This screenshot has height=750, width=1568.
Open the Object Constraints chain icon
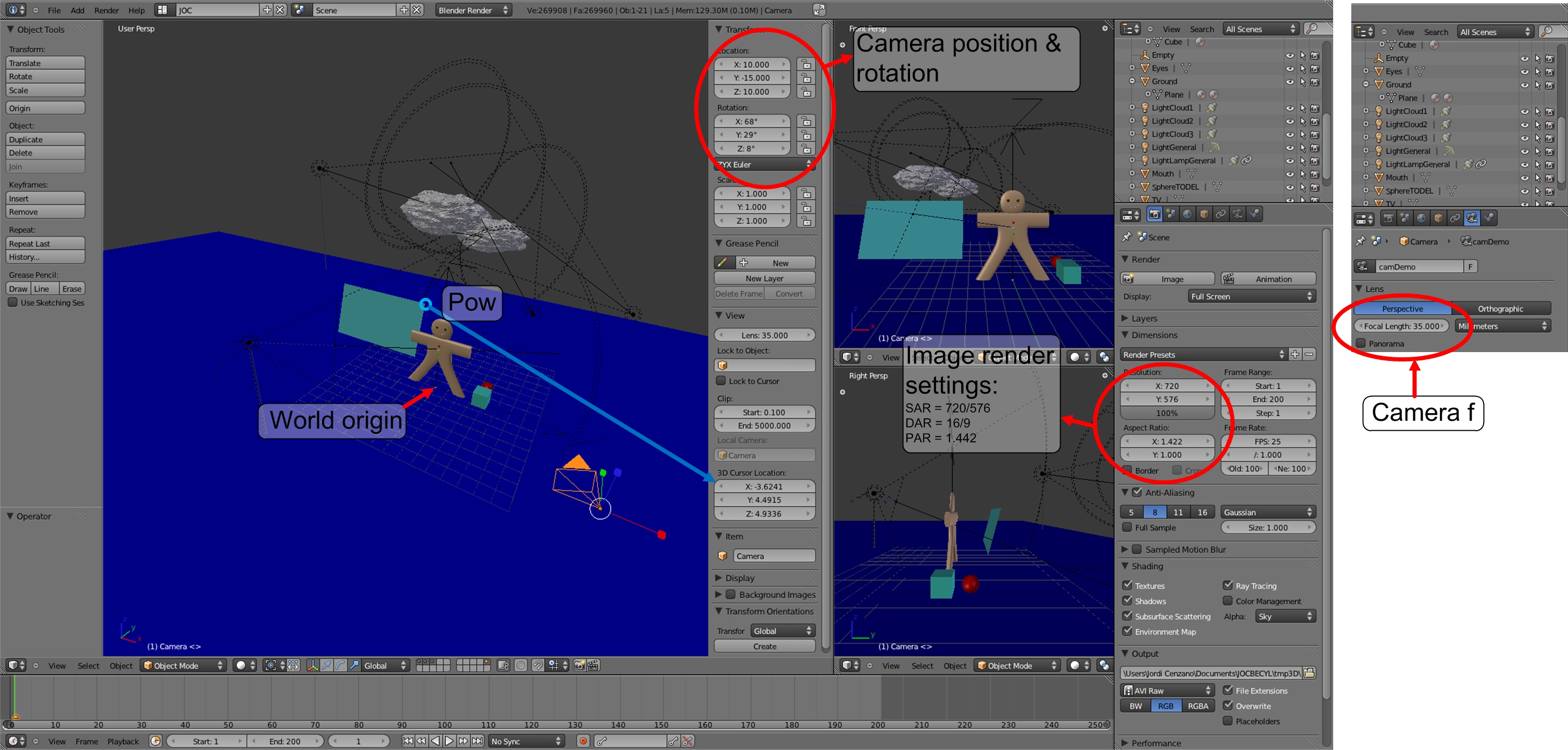click(x=1221, y=214)
